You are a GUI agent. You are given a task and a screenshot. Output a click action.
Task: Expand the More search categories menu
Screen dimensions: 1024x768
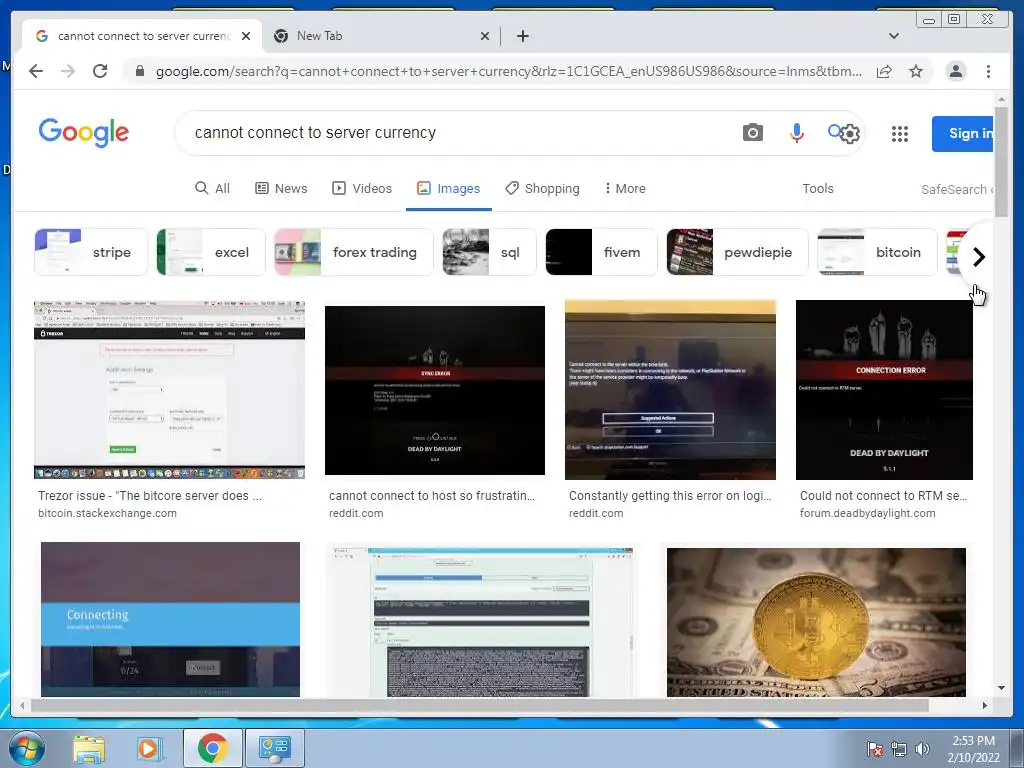(625, 189)
